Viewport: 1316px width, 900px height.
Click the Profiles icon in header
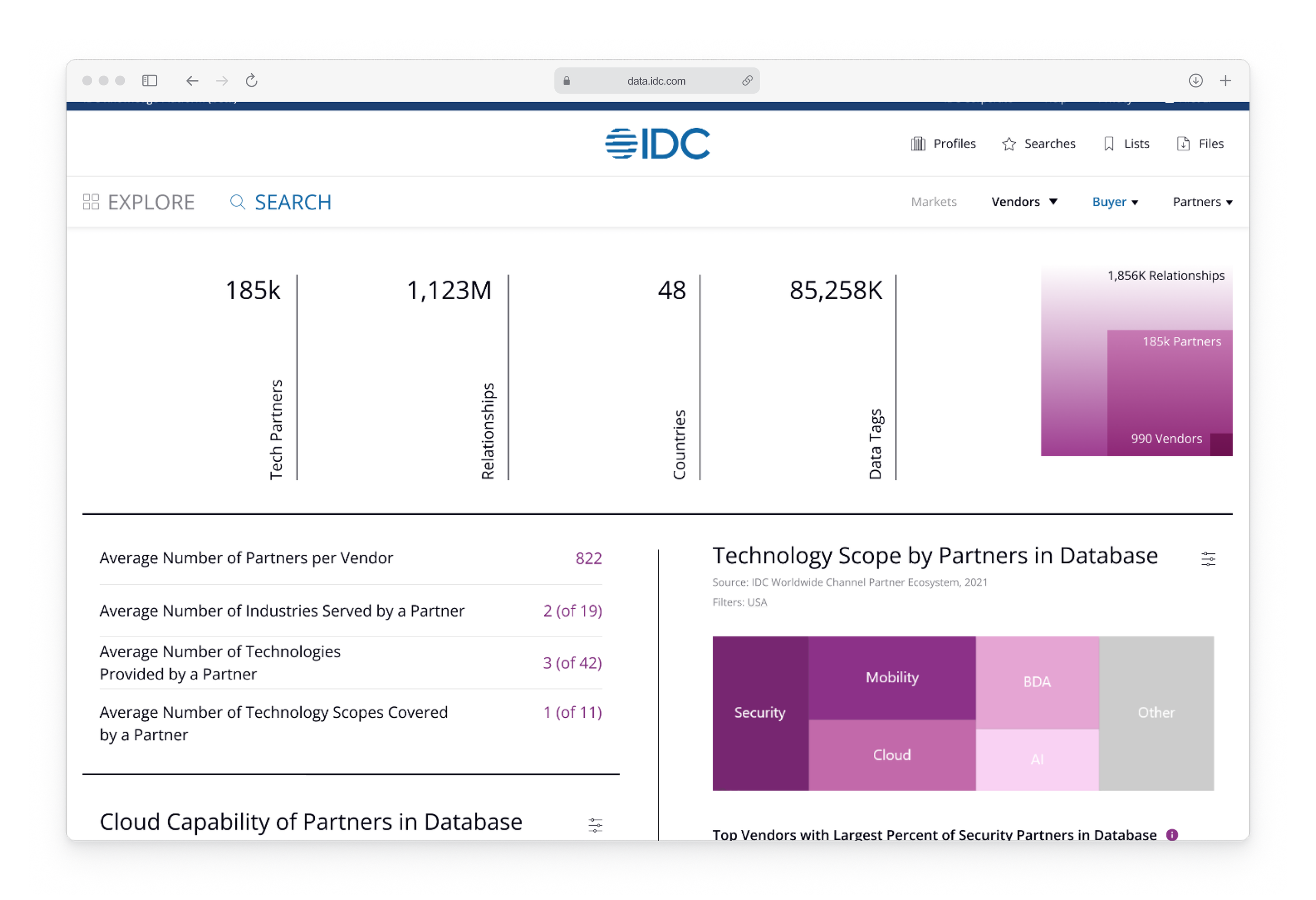[x=918, y=144]
